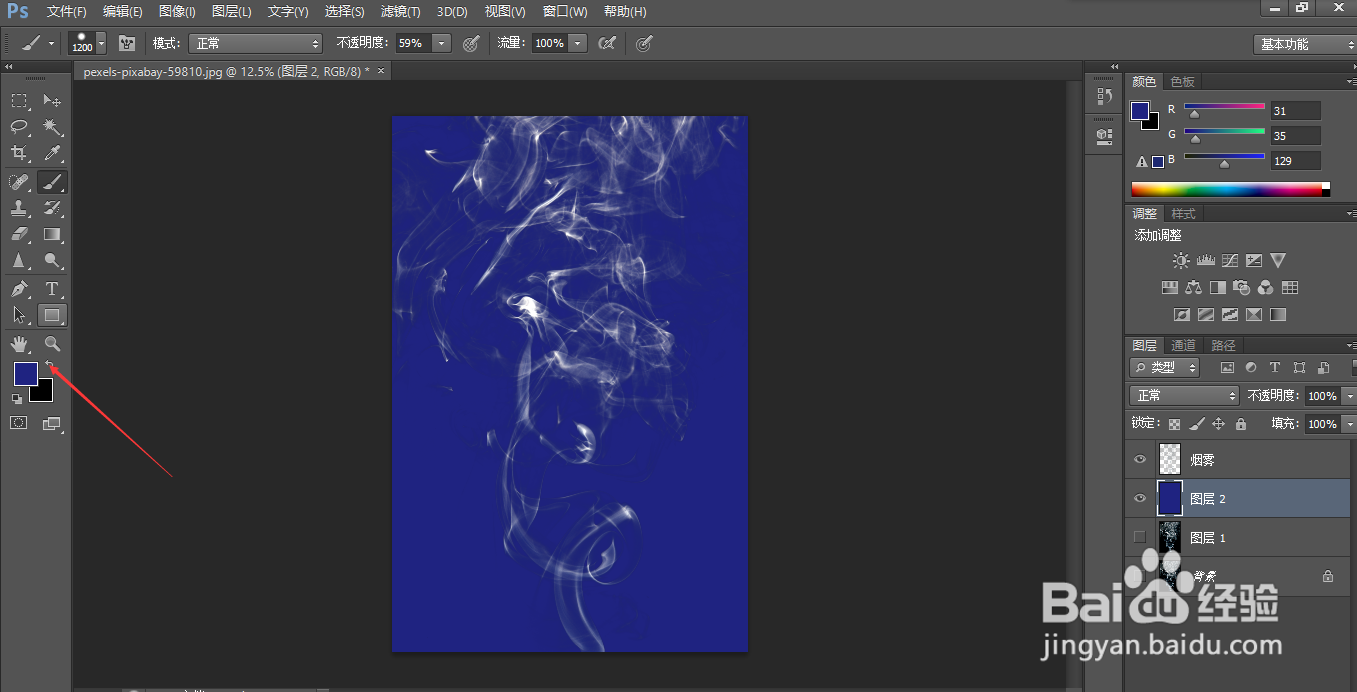Open 图像(I) menu

coord(177,12)
